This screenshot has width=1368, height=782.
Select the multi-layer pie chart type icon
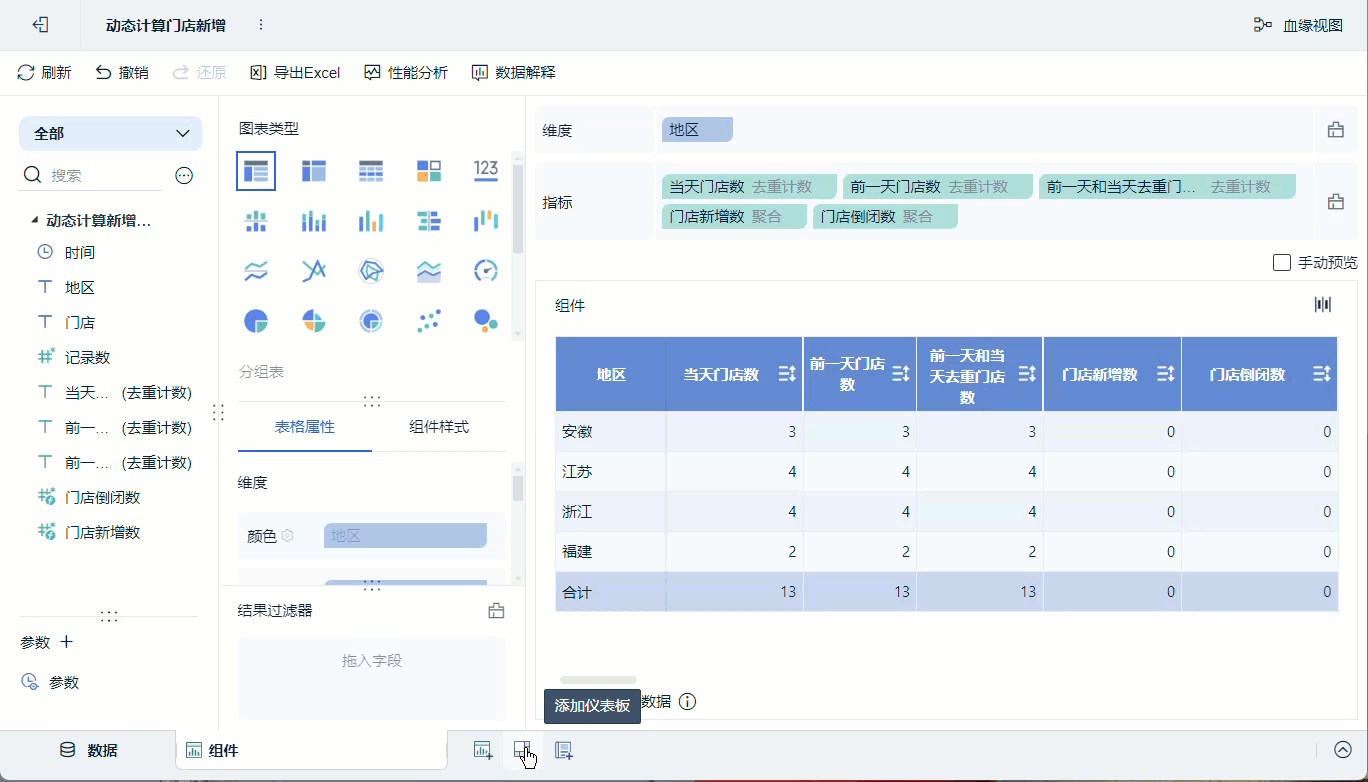pos(371,321)
